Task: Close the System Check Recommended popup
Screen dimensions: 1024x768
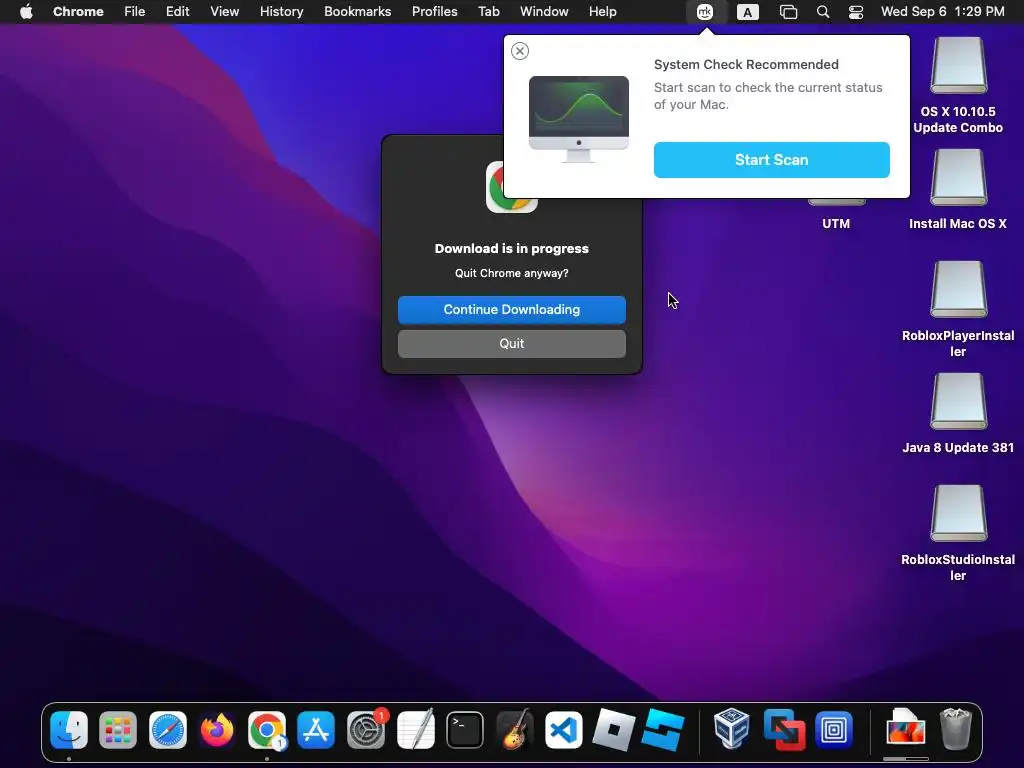Action: (x=520, y=51)
